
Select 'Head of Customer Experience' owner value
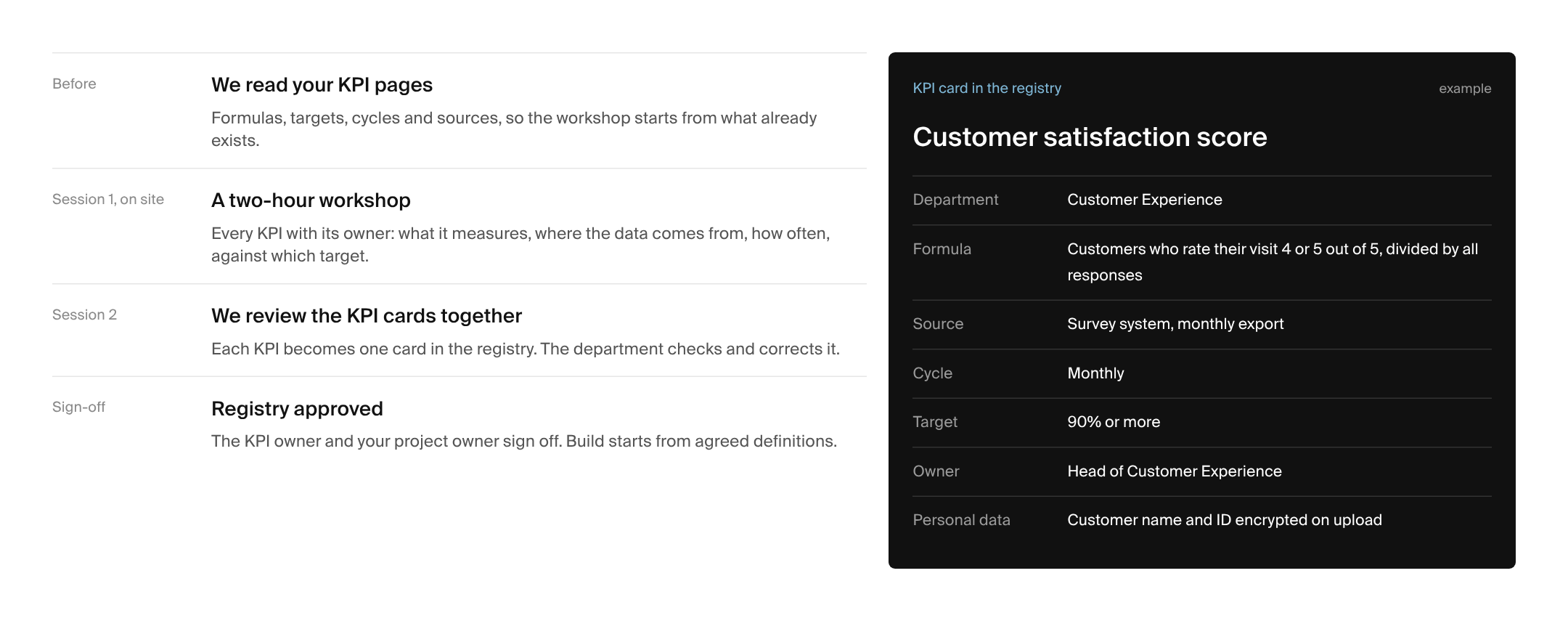pos(1175,471)
